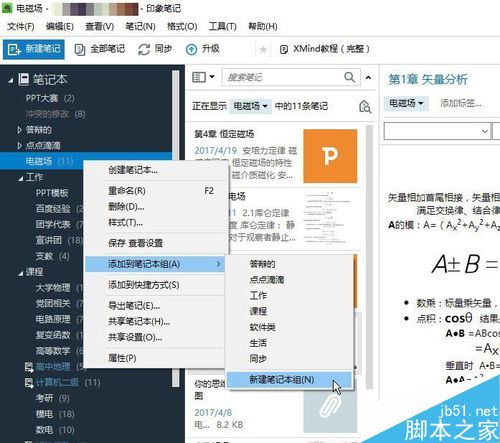
Task: Collapse the 工作 notebook stack
Action: 21,178
